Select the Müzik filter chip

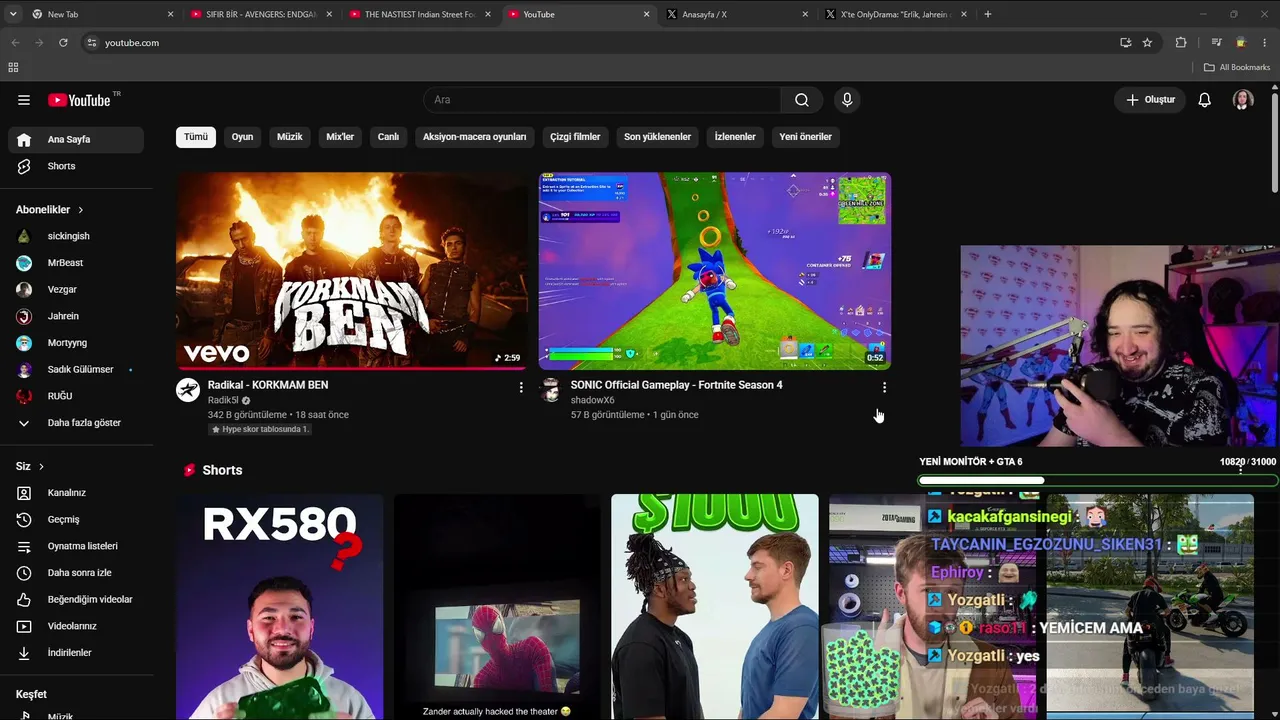click(x=290, y=137)
